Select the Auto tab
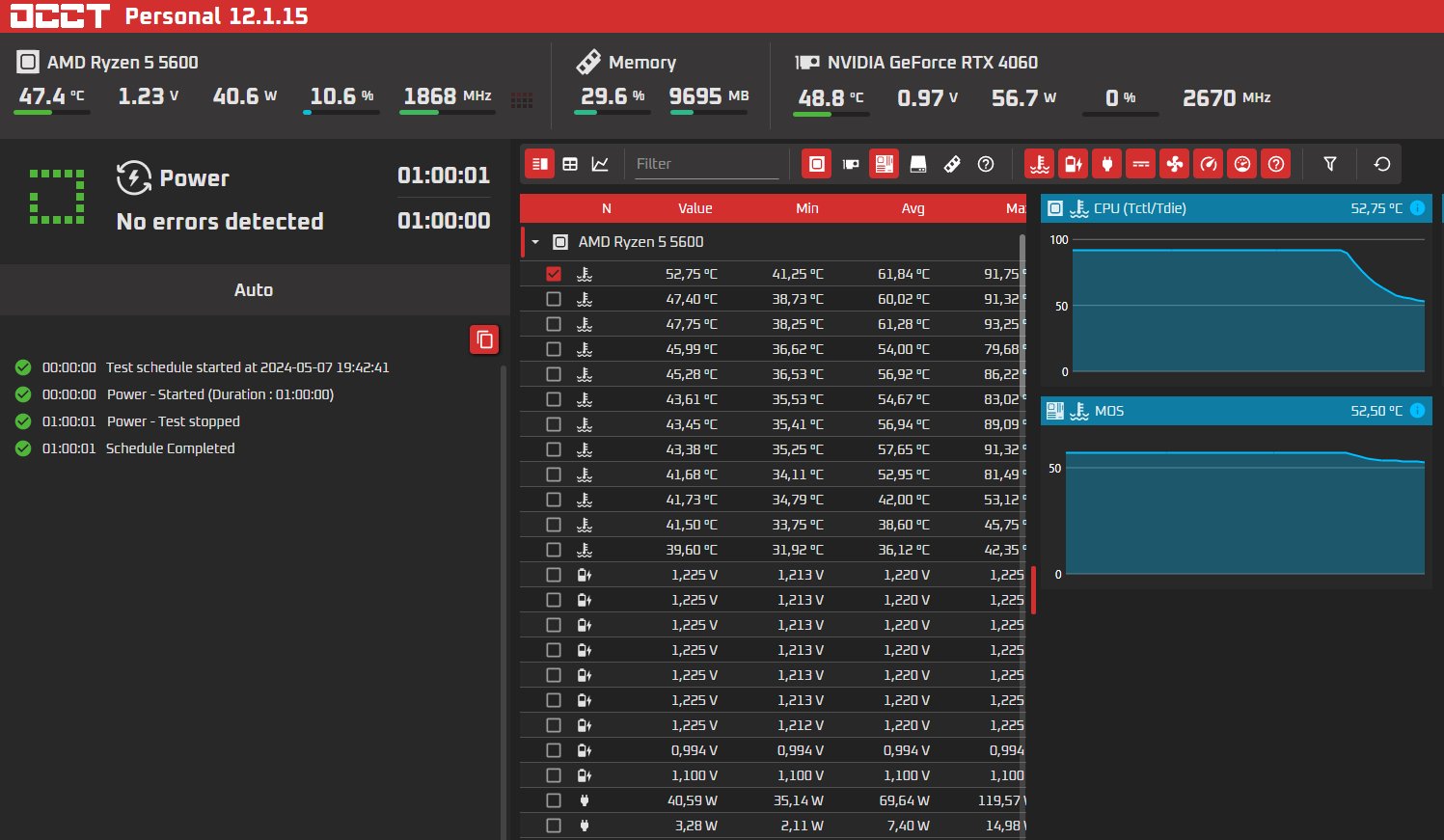Screen dimensions: 1444x840 click(254, 290)
